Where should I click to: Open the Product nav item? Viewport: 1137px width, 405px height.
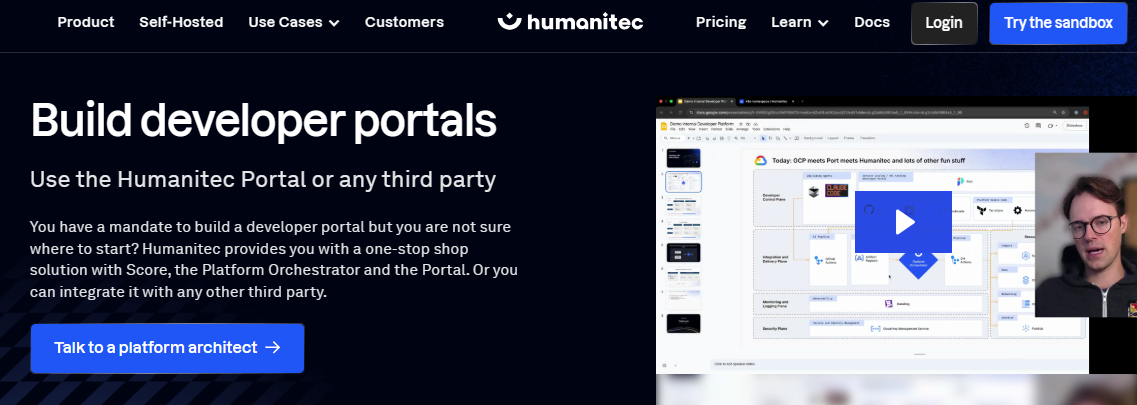coord(86,22)
